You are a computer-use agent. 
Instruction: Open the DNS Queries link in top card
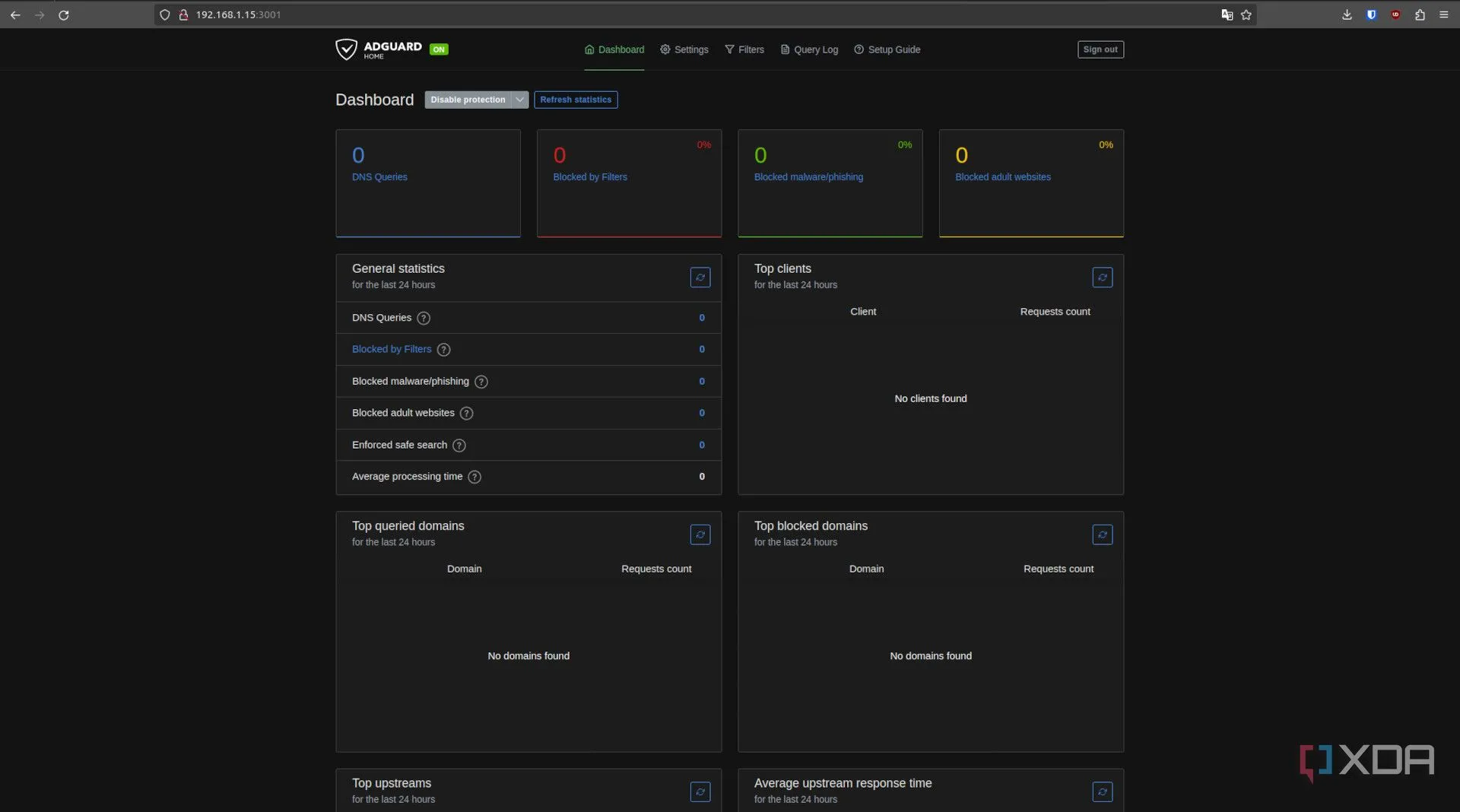pyautogui.click(x=379, y=177)
